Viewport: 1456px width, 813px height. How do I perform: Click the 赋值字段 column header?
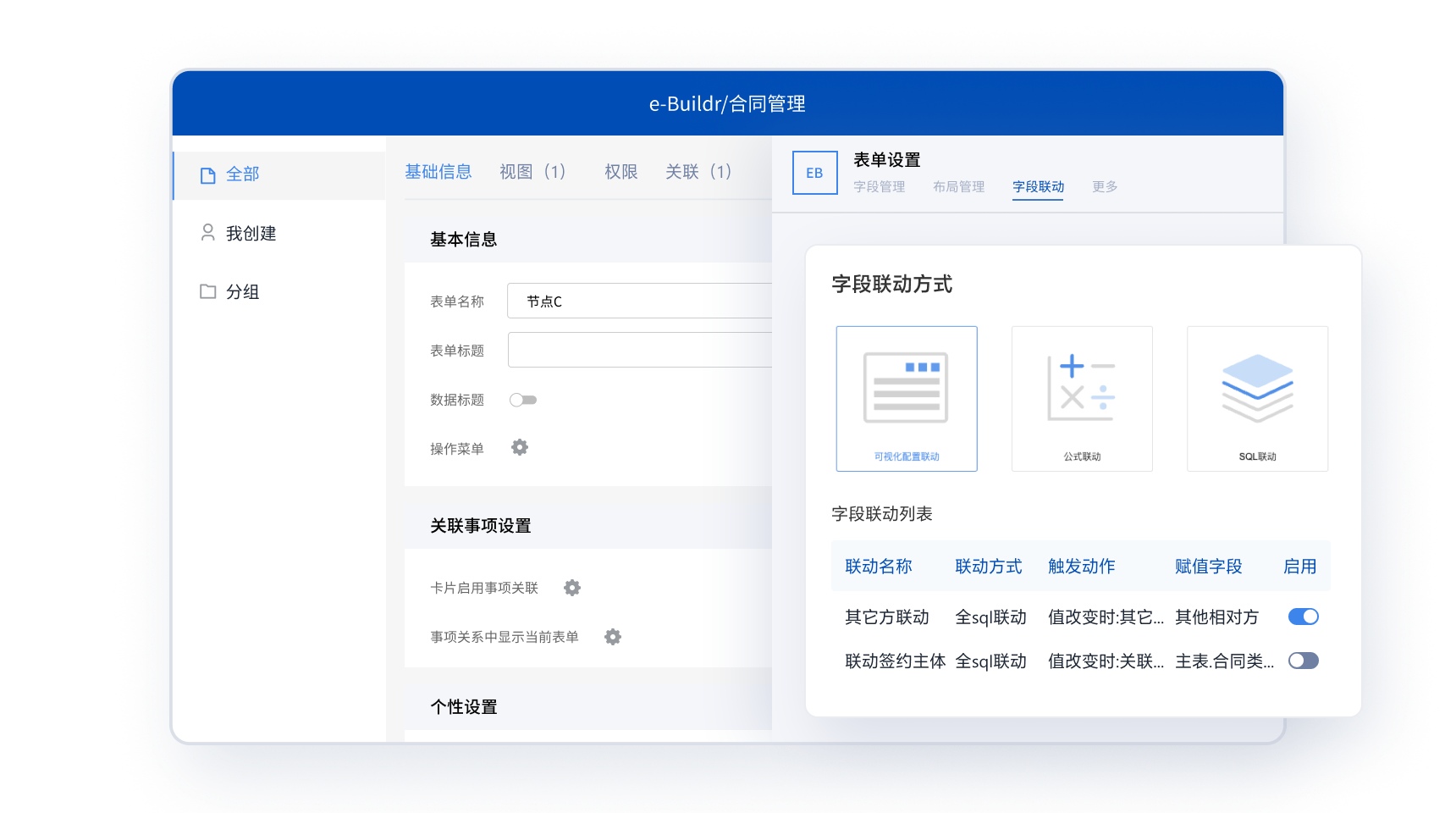[1209, 566]
